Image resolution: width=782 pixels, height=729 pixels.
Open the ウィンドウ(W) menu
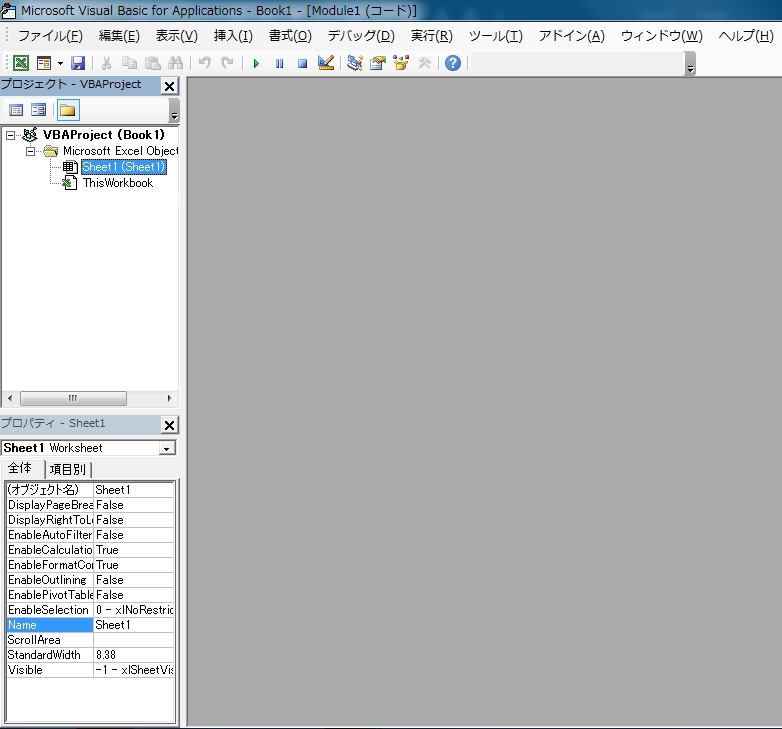coord(661,36)
